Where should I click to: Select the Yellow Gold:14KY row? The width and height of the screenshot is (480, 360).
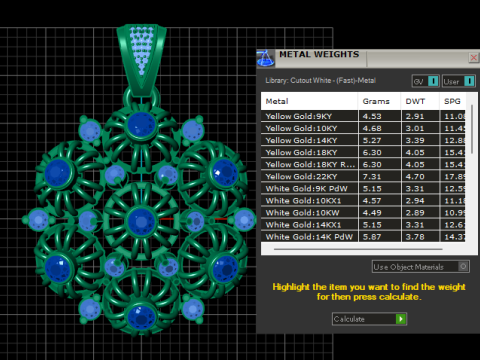point(363,140)
